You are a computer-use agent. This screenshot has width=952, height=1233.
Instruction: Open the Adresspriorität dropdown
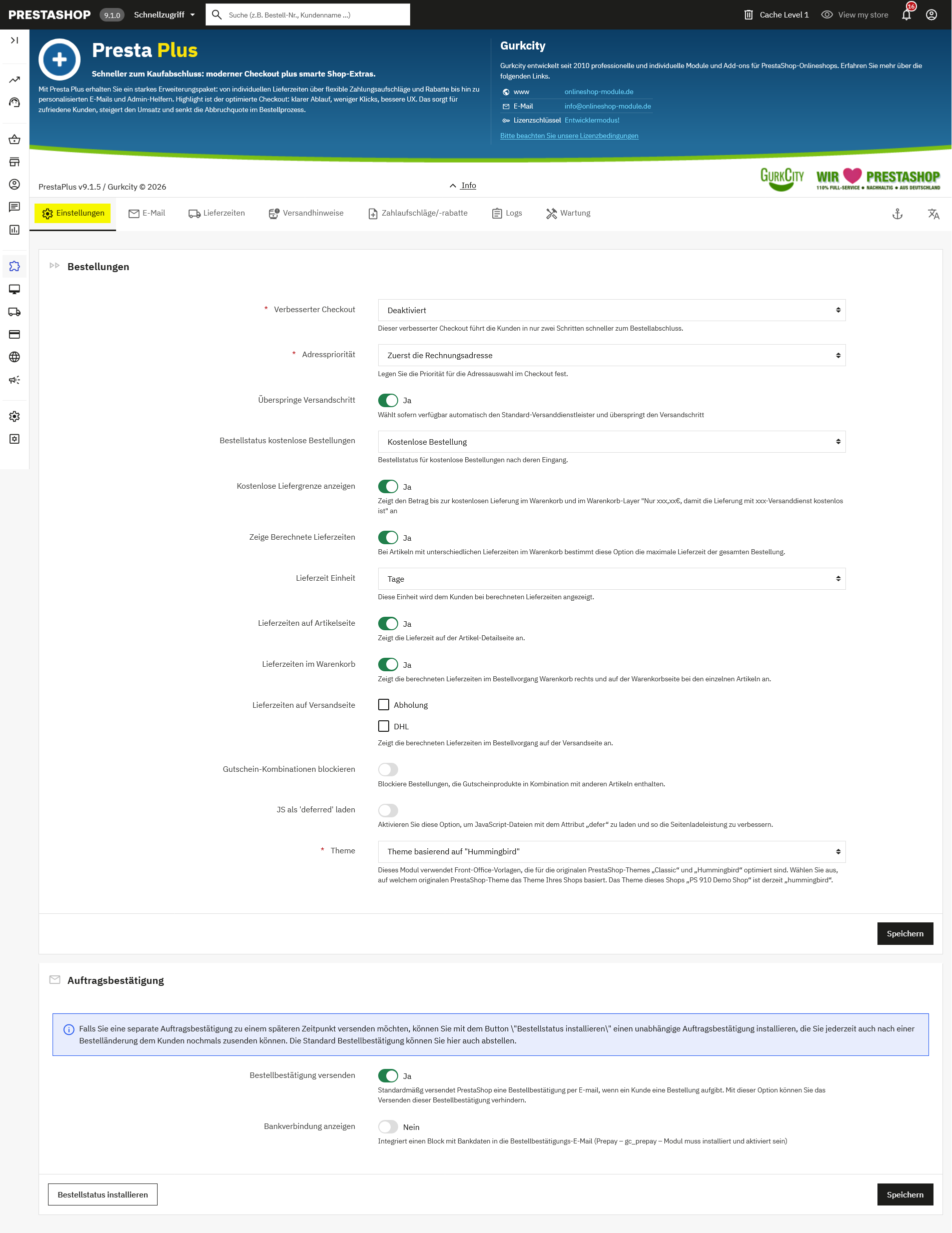[x=612, y=355]
